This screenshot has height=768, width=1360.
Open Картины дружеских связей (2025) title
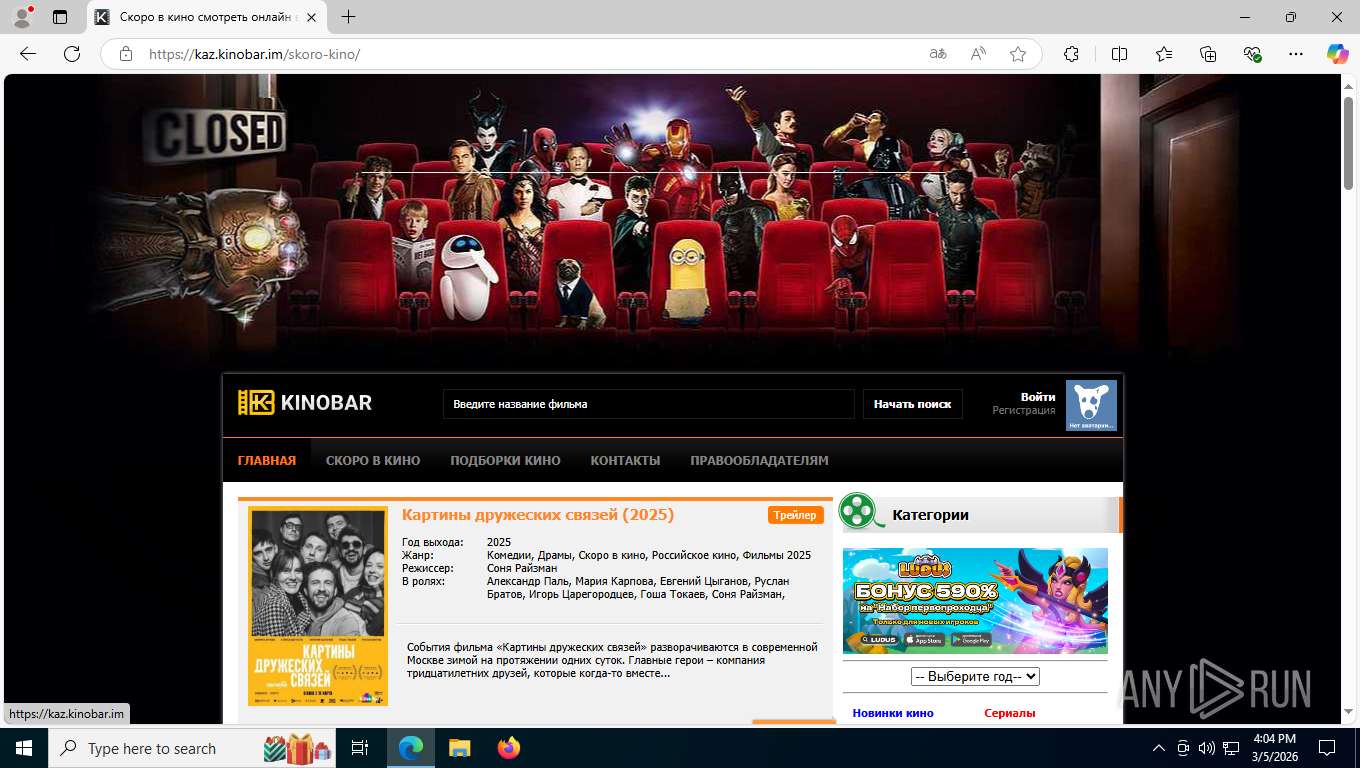pos(538,515)
